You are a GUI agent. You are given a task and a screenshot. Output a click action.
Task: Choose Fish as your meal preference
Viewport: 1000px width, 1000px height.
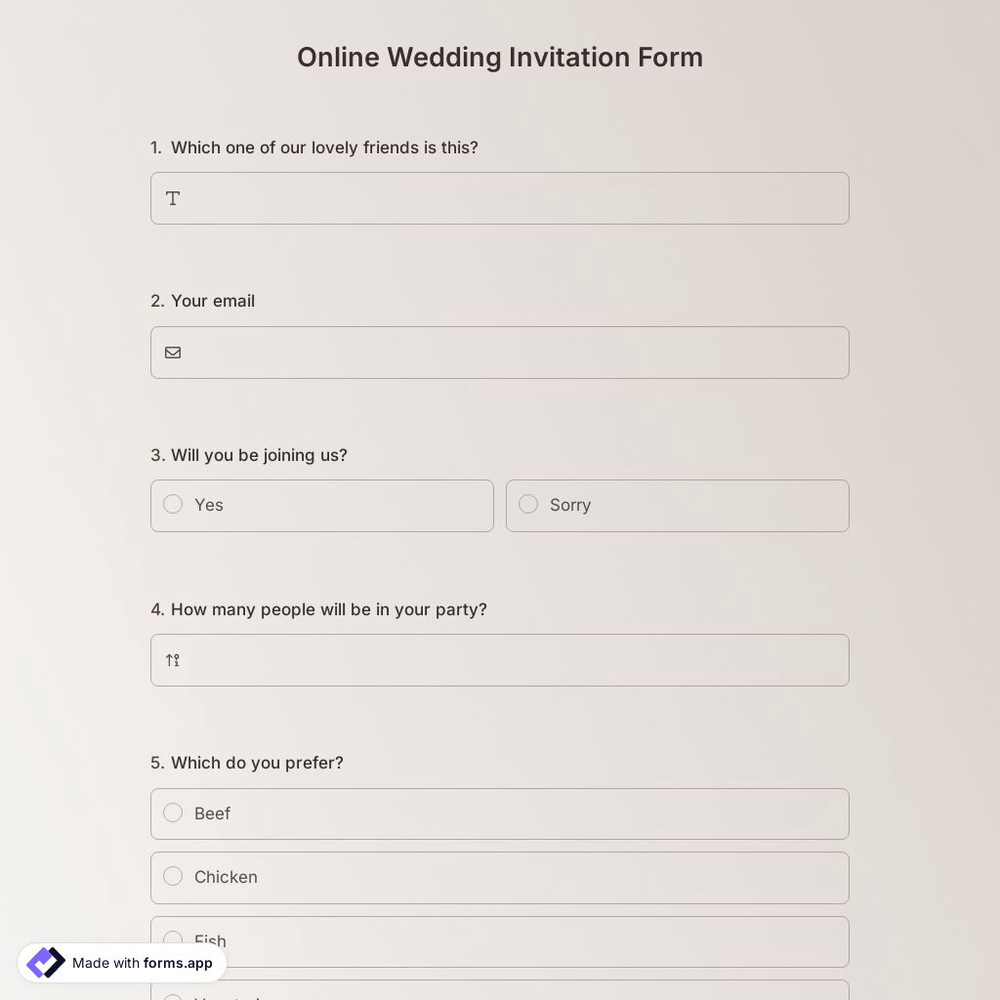172,939
